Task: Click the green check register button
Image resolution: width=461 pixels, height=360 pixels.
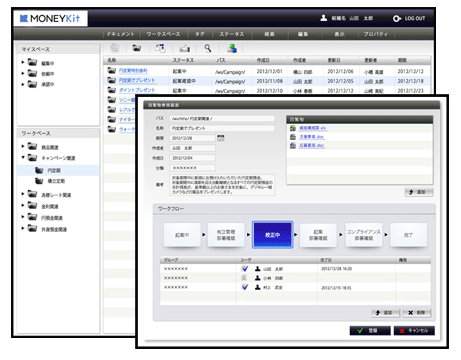Action: pos(370,330)
